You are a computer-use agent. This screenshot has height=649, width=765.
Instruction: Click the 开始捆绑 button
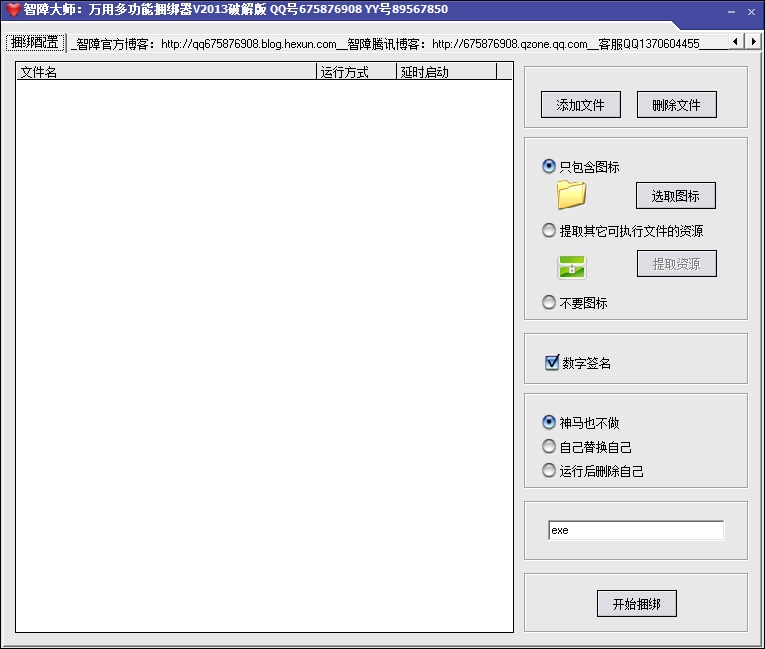click(636, 604)
